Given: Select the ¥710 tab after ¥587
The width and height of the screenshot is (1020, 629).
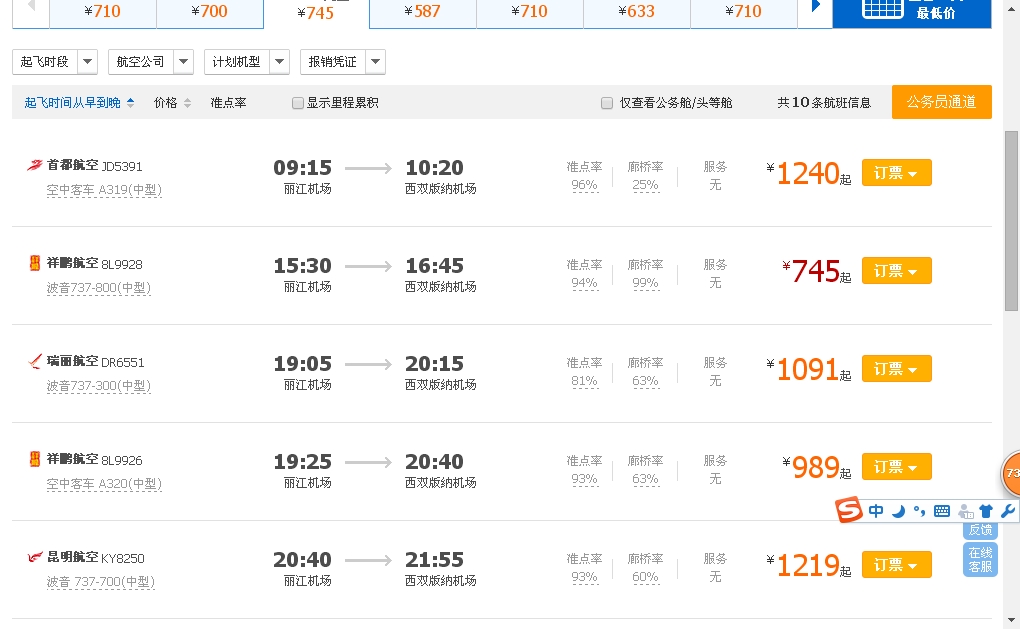Looking at the screenshot, I should coord(530,12).
